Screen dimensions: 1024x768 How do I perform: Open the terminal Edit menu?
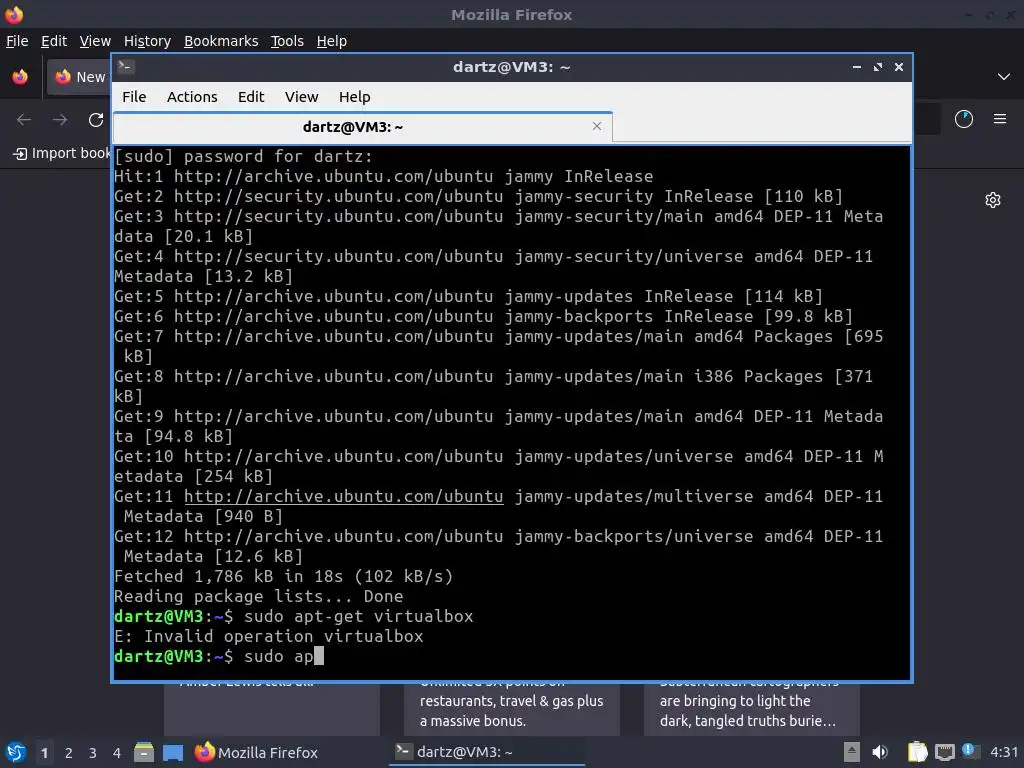coord(251,97)
